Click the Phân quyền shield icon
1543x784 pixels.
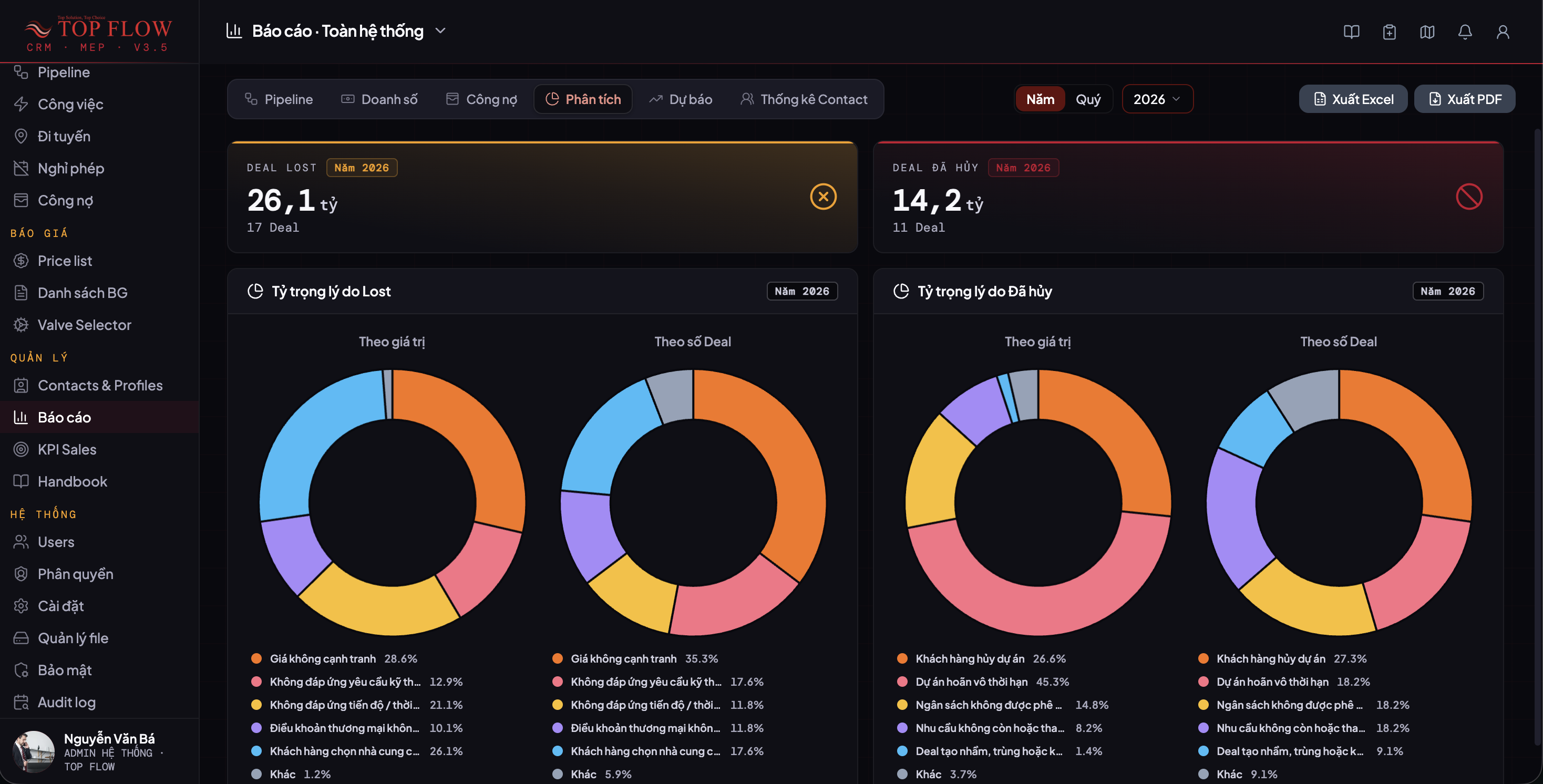(x=21, y=574)
